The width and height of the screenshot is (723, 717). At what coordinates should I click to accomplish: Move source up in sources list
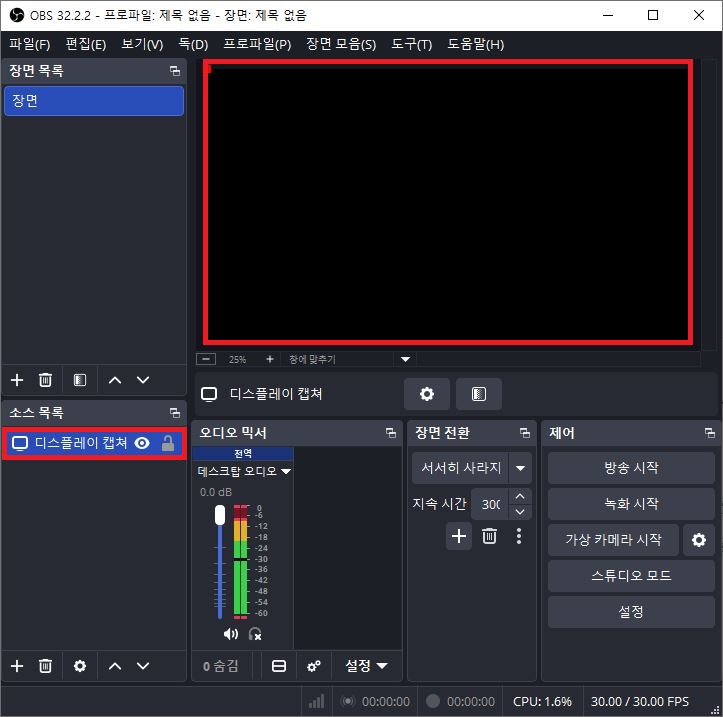[x=115, y=666]
